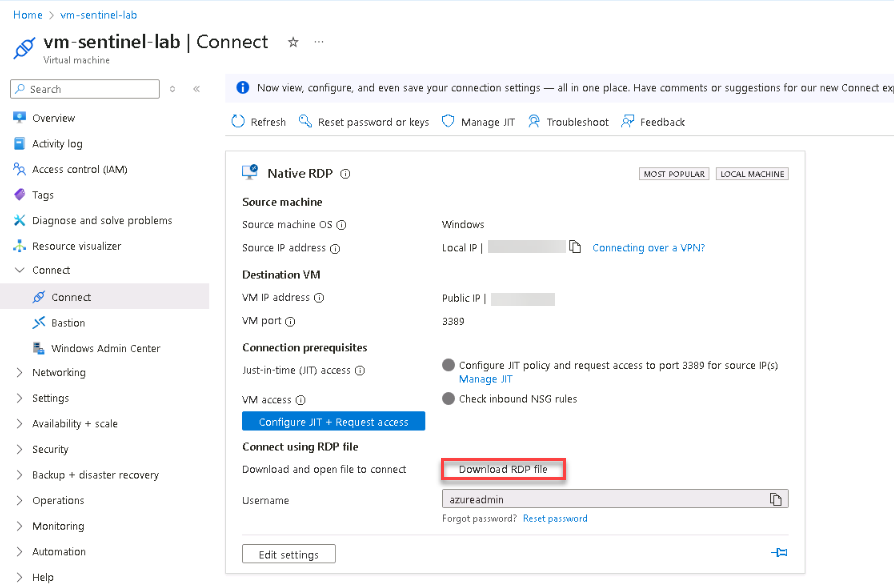
Task: Open the more options ellipsis in header
Action: 319,42
